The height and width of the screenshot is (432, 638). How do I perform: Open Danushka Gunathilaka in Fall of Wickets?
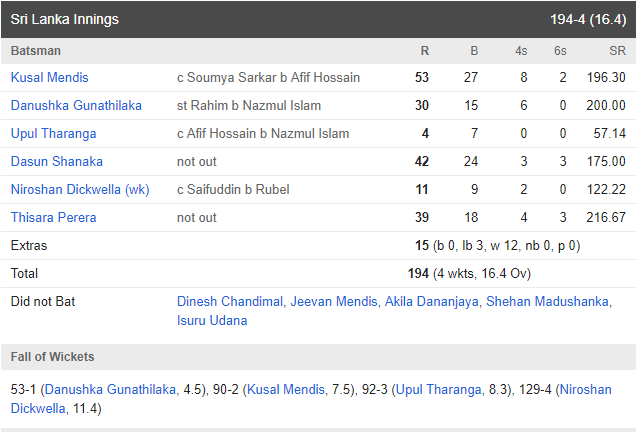(x=110, y=390)
